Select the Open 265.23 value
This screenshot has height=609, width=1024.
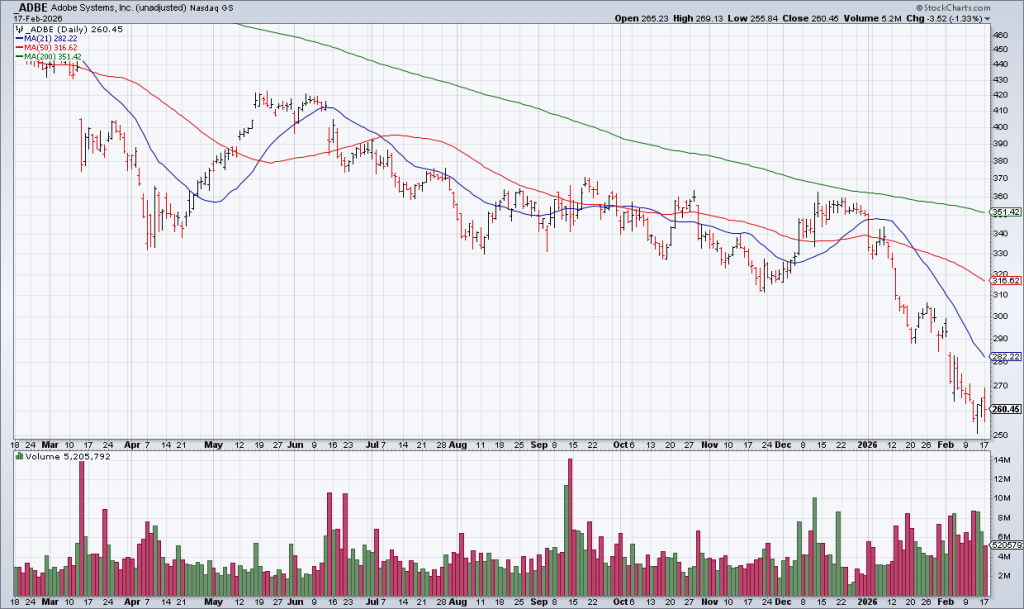coord(641,18)
